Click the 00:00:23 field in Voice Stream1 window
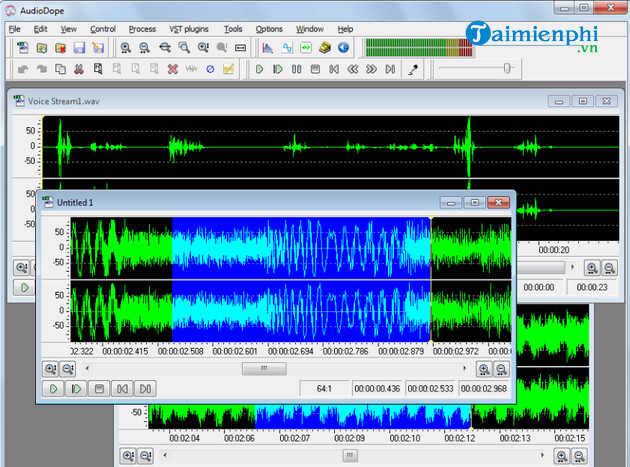The width and height of the screenshot is (630, 467). click(x=592, y=287)
